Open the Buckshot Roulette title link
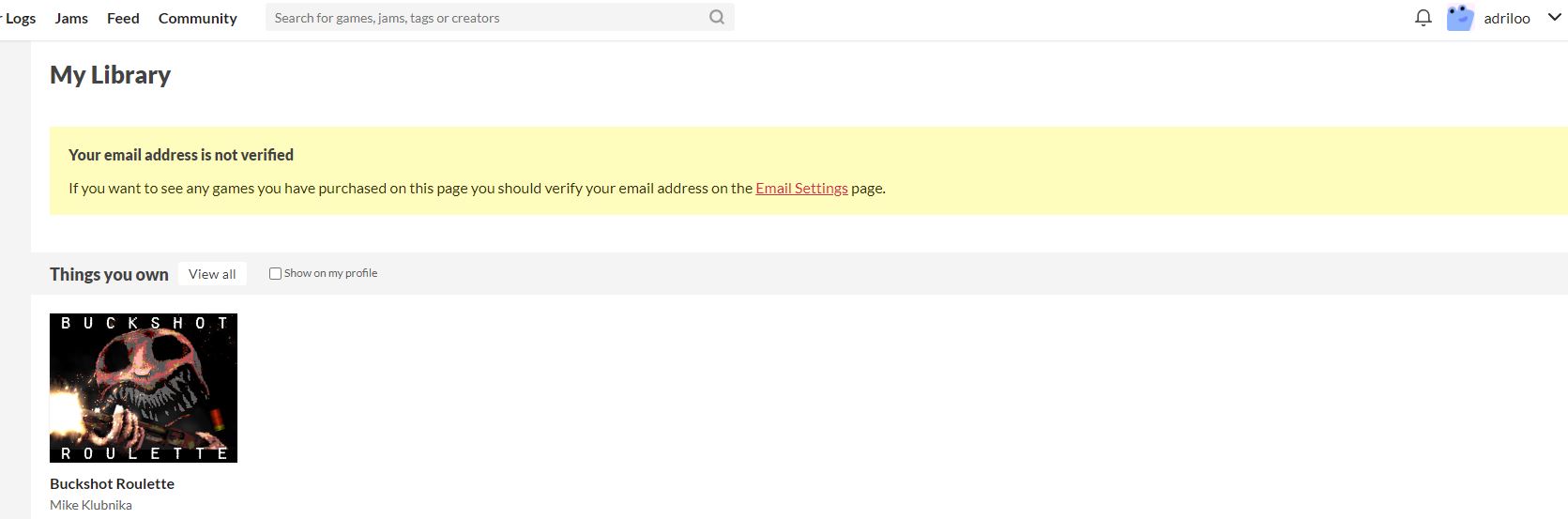Image resolution: width=1568 pixels, height=519 pixels. tap(112, 483)
